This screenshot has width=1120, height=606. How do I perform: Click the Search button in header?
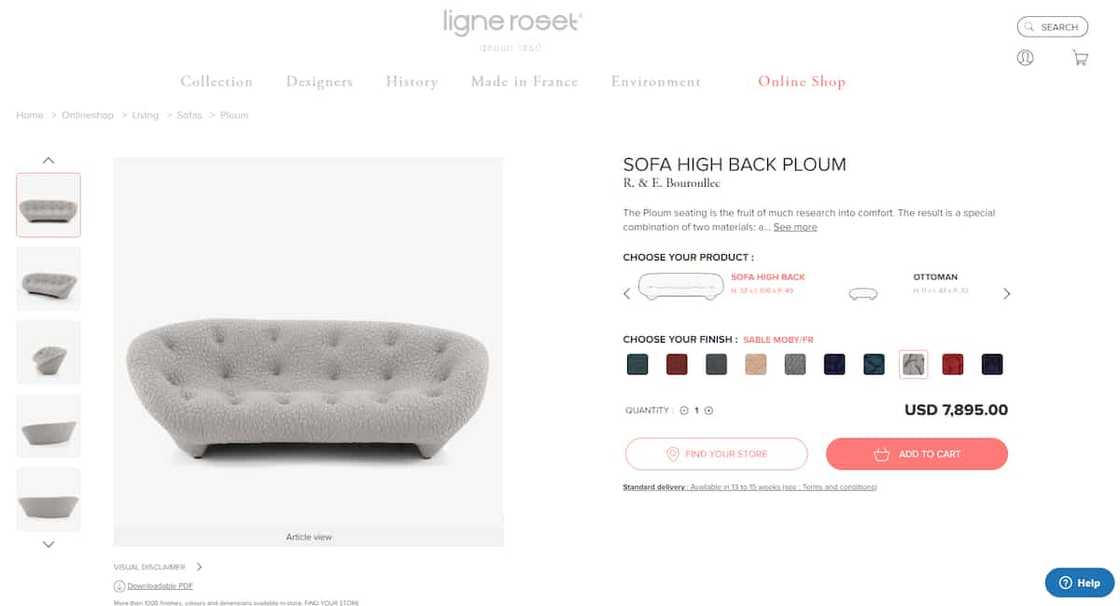pyautogui.click(x=1052, y=27)
